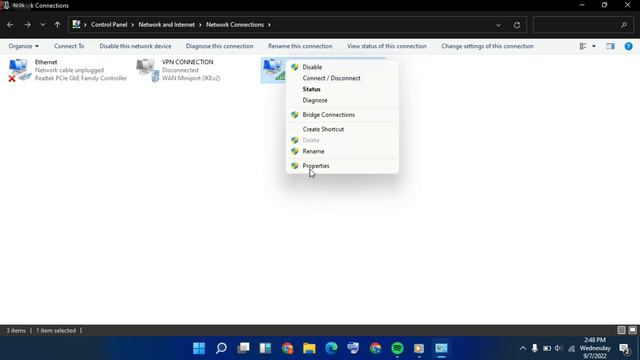Click Change settings of this connection
Viewport: 640px width, 360px height.
(487, 46)
